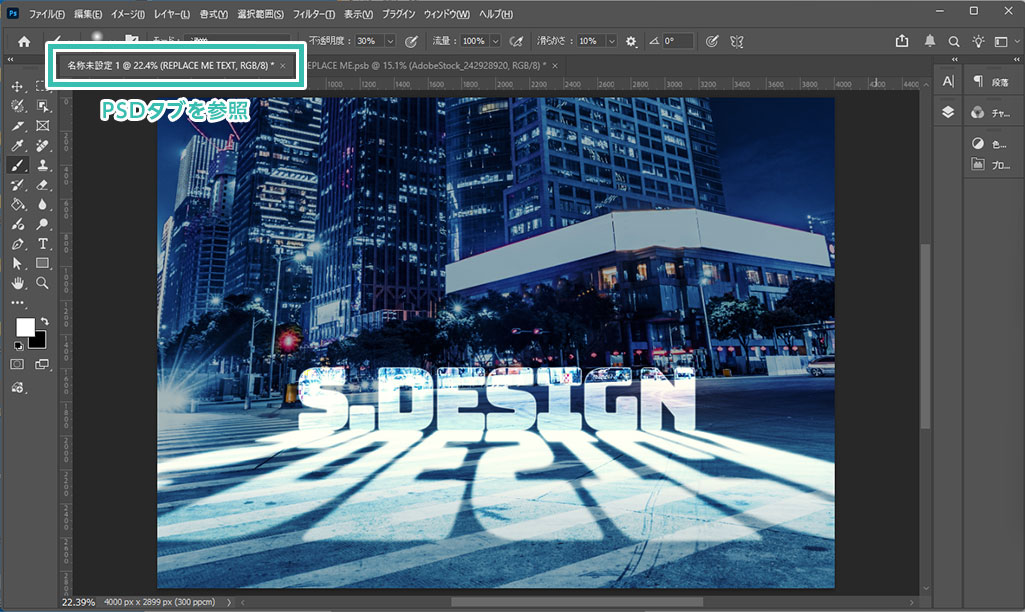Image resolution: width=1025 pixels, height=612 pixels.
Task: Choose the Eraser tool
Action: click(x=43, y=185)
